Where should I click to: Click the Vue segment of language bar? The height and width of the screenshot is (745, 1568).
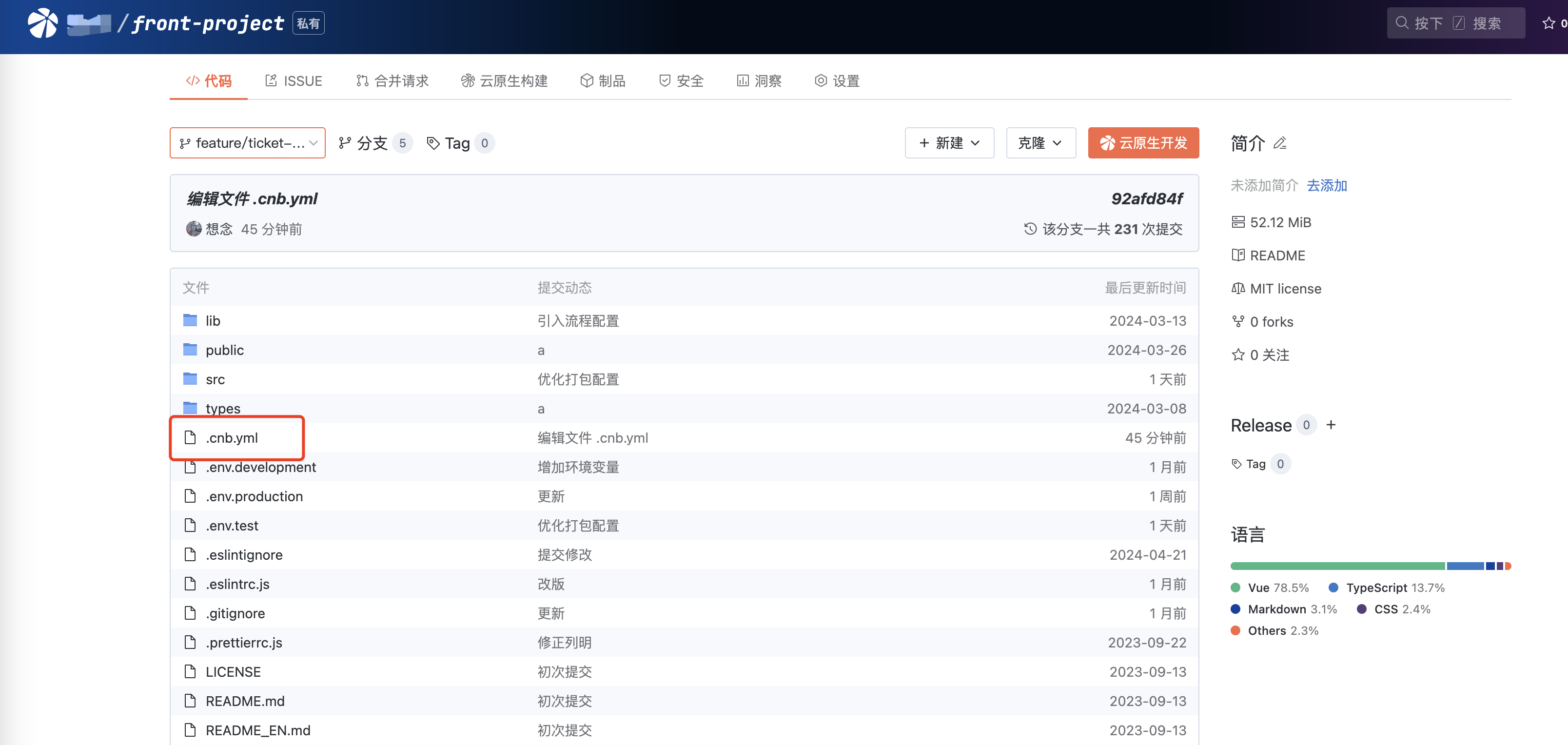(1337, 566)
